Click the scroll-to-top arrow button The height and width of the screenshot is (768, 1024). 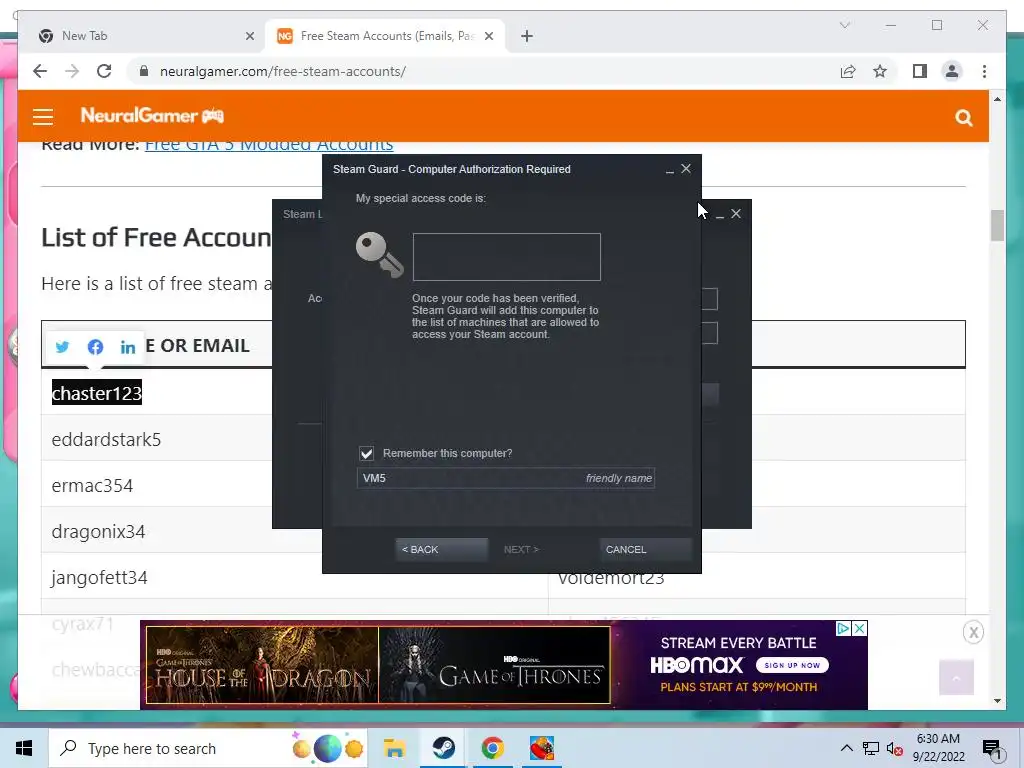[x=956, y=678]
